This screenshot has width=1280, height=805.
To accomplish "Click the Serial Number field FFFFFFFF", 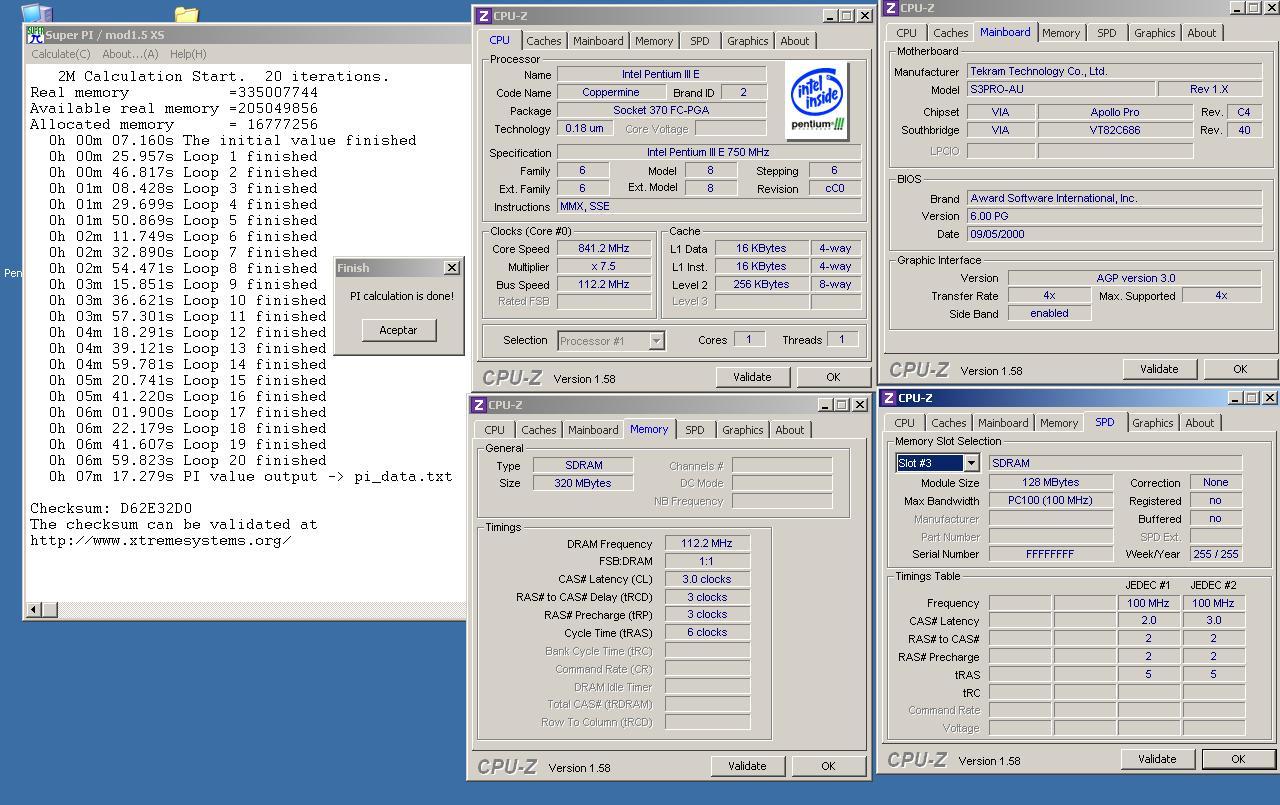I will [x=1050, y=554].
